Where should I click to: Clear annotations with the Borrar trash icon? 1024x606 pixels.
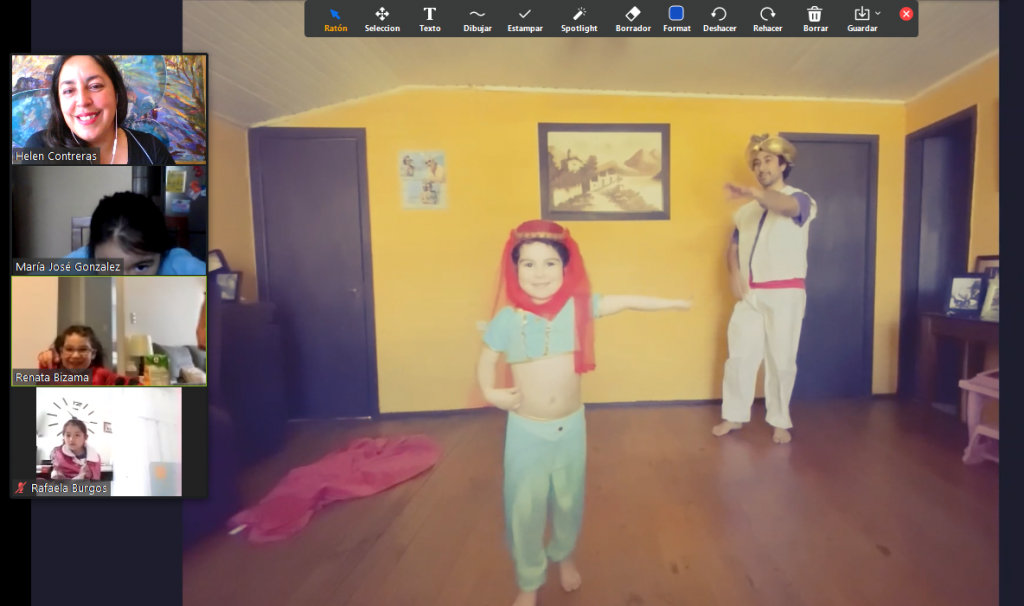tap(815, 18)
